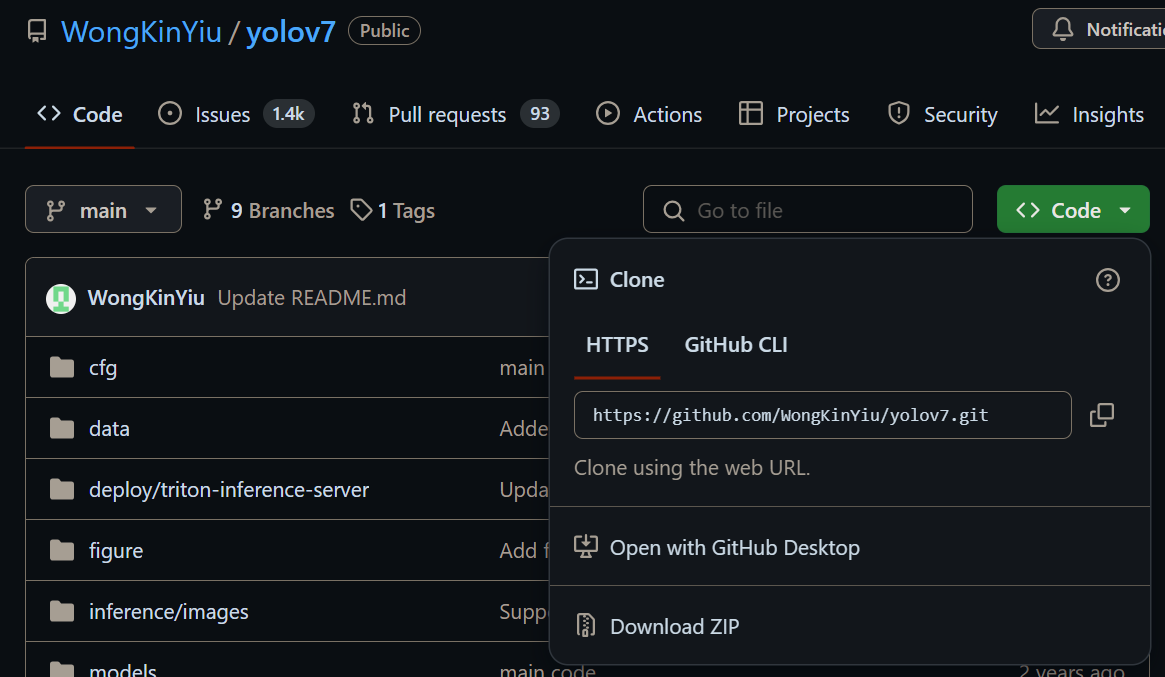Viewport: 1165px width, 677px height.
Task: Click the Issues count badge 1.4k
Action: pyautogui.click(x=288, y=114)
